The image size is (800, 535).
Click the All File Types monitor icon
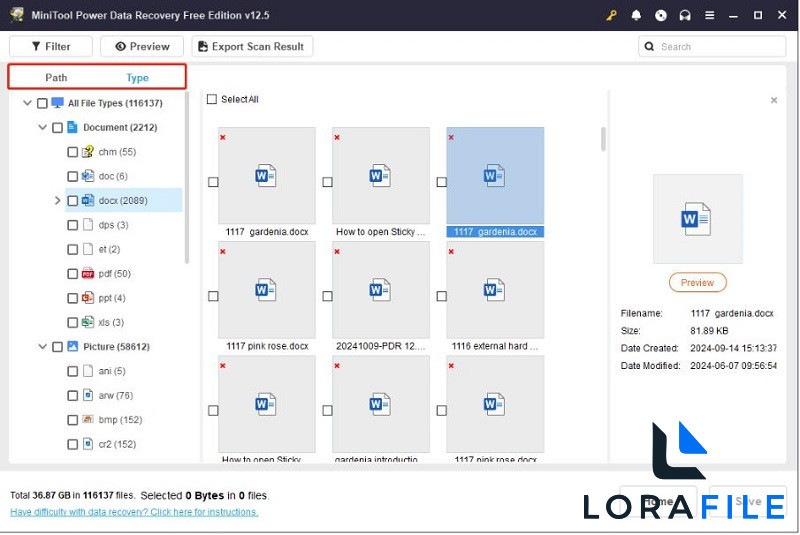(58, 103)
